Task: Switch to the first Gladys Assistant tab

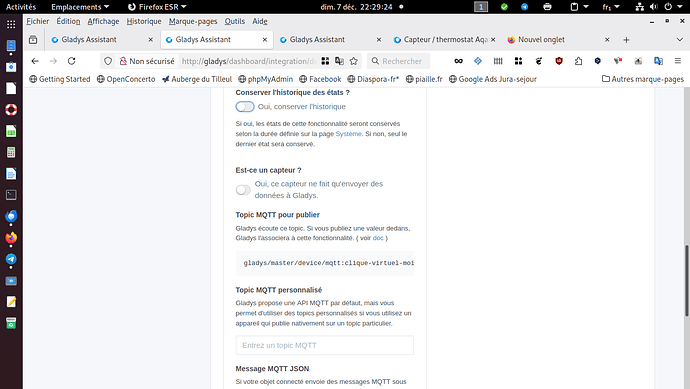Action: [102, 40]
